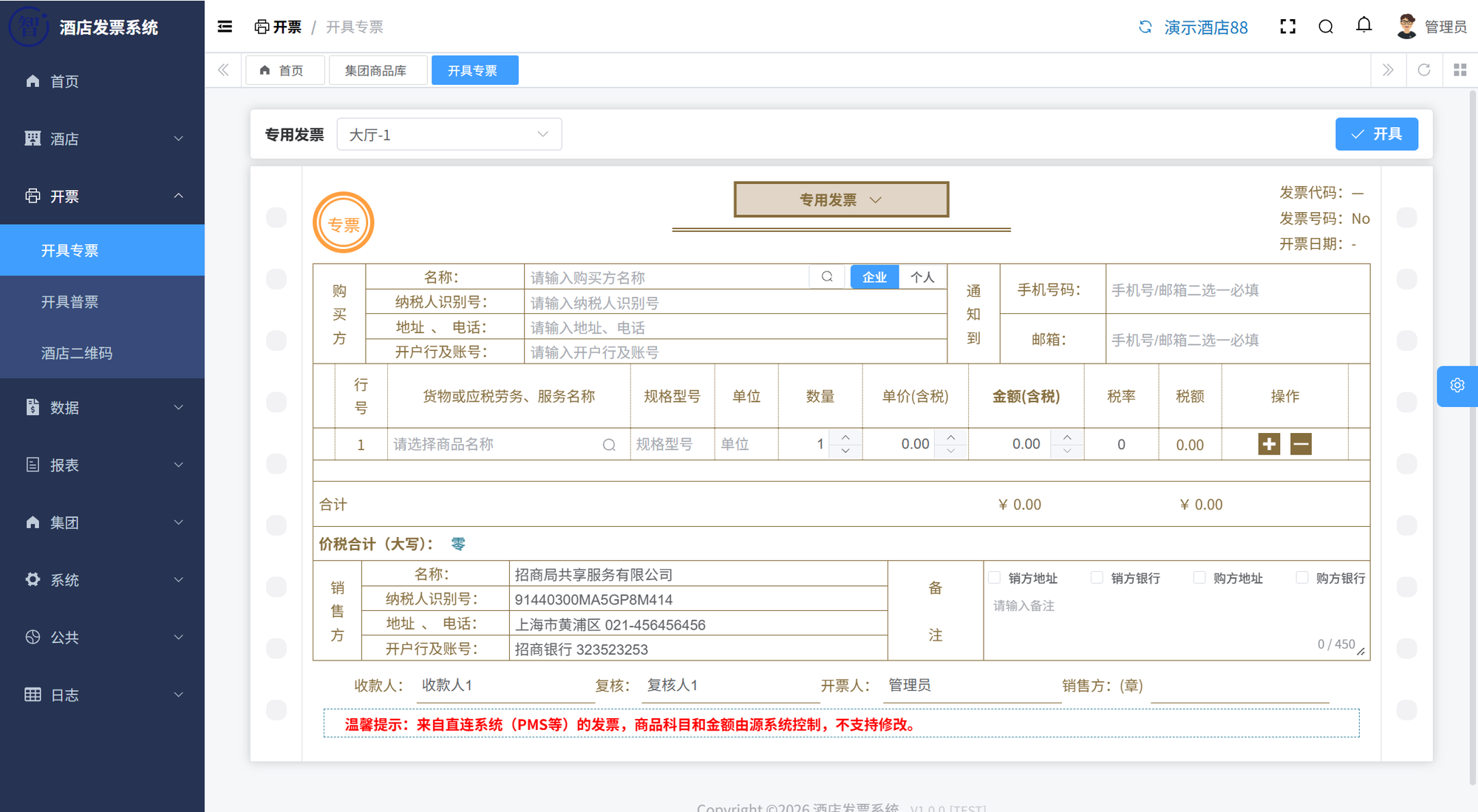Screen dimensions: 1478x812
Task: Expand the 公共 sidebar menu
Action: click(102, 638)
